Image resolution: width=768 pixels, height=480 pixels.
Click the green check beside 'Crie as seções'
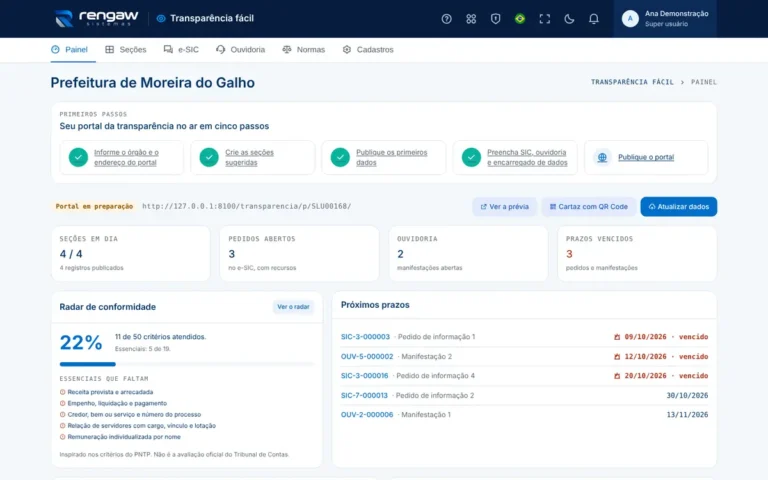coord(209,157)
